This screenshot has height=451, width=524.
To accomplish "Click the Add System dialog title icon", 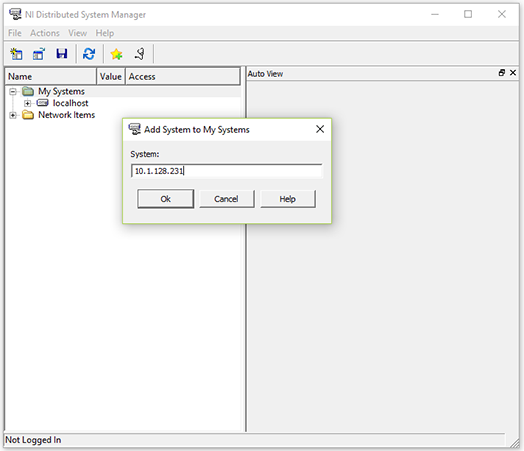I will (135, 129).
